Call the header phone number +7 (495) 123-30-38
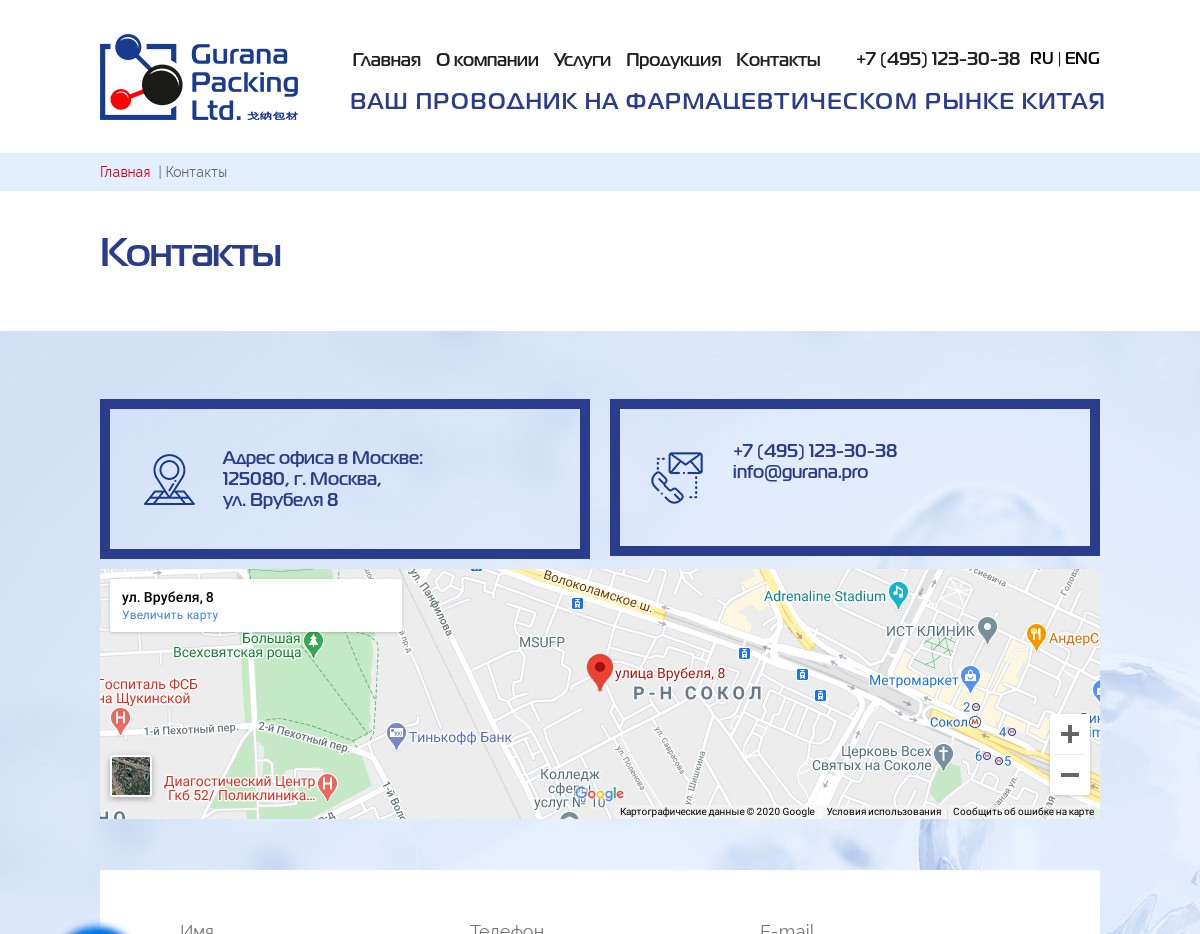 point(938,59)
